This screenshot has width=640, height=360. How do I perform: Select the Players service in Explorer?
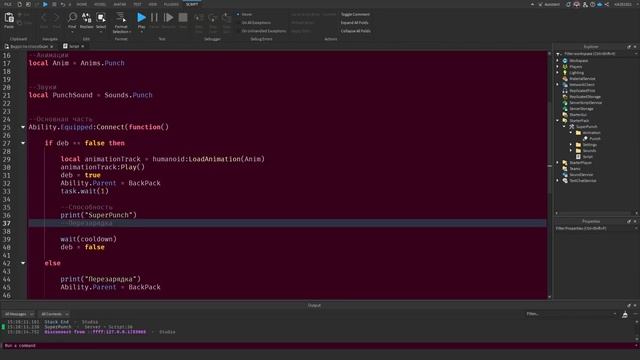576,67
